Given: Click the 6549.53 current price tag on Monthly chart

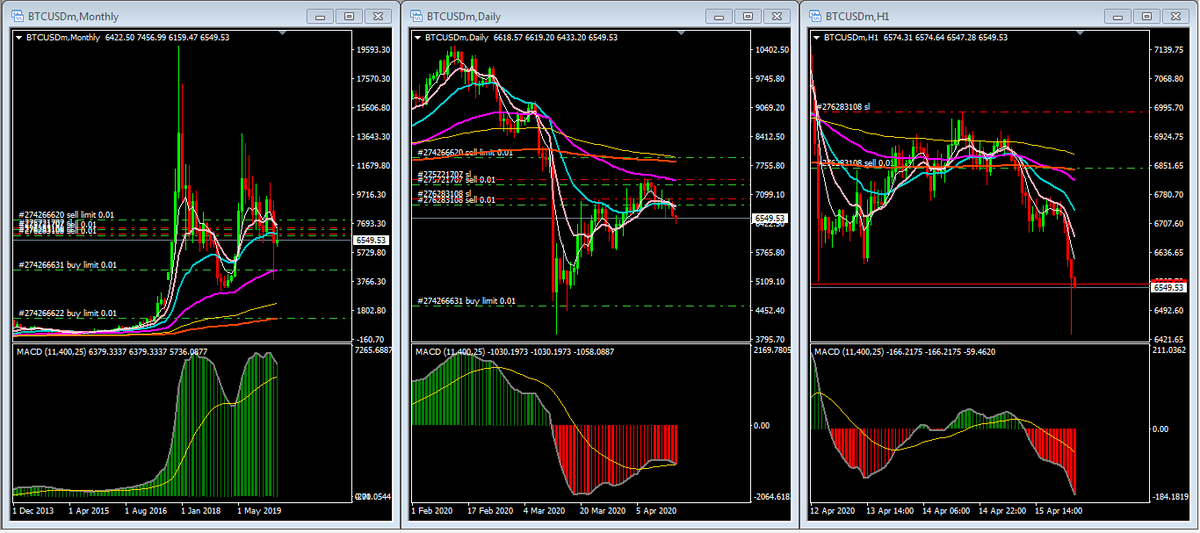Looking at the screenshot, I should (372, 241).
